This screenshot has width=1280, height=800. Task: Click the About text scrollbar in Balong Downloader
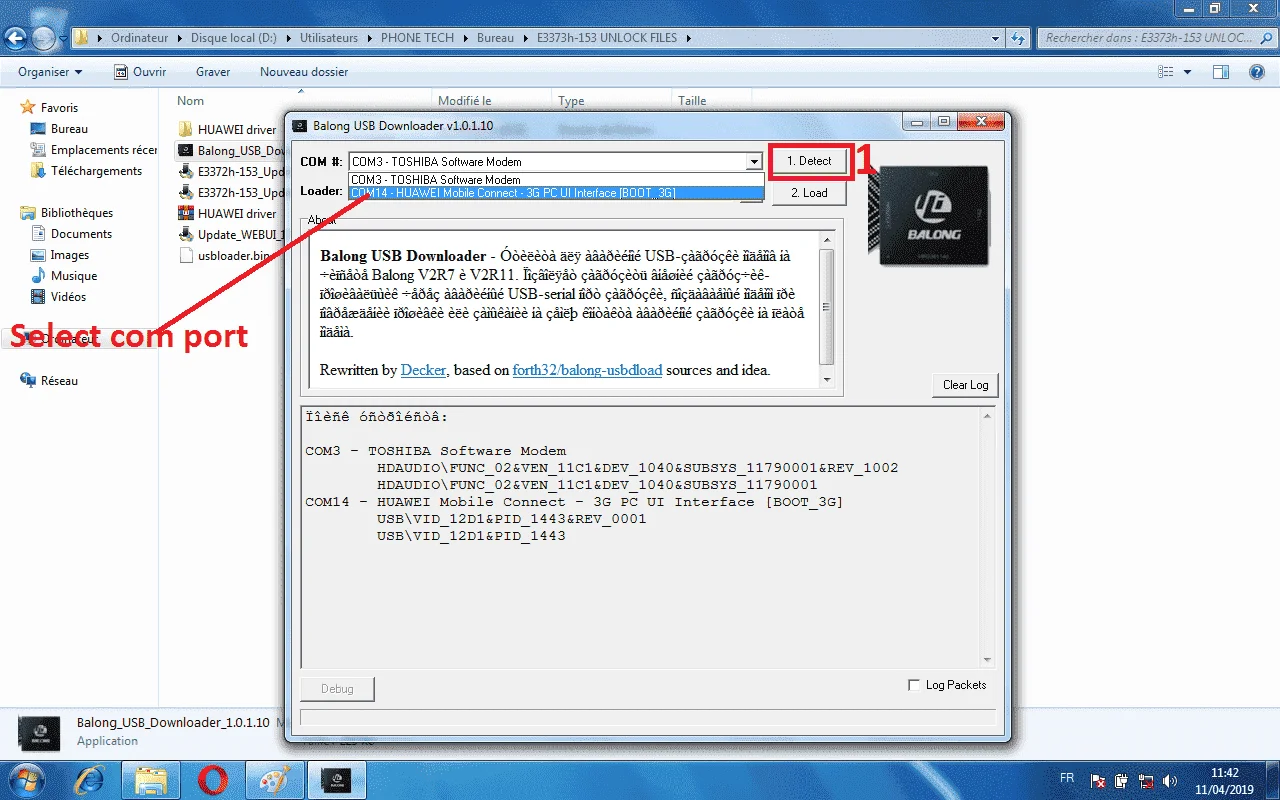(826, 306)
